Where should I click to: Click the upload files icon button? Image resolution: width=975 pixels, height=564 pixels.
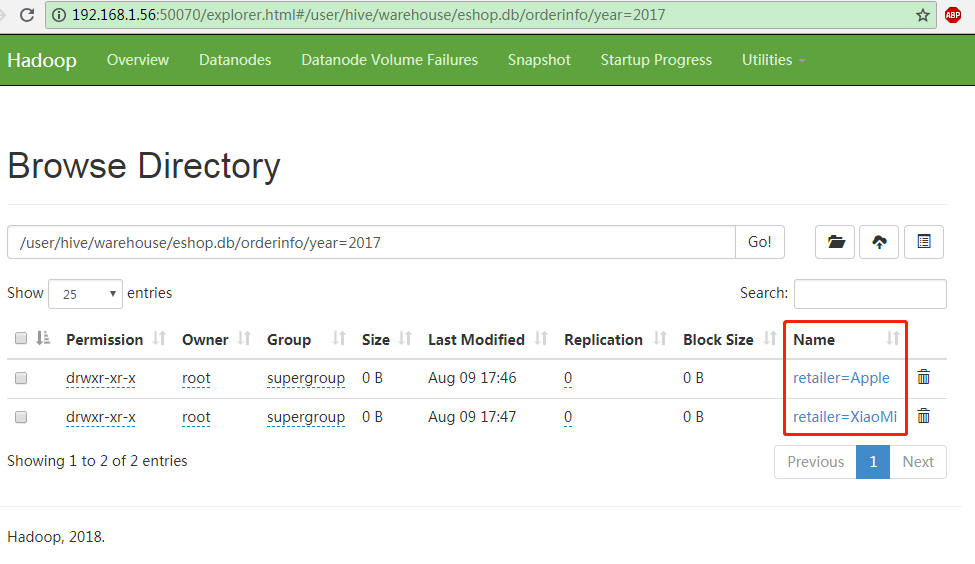(879, 242)
